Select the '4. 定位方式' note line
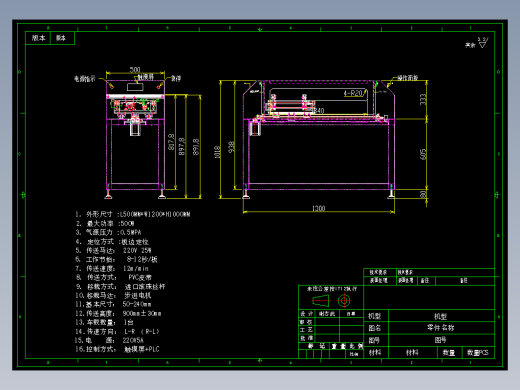520x390 pixels. point(112,241)
